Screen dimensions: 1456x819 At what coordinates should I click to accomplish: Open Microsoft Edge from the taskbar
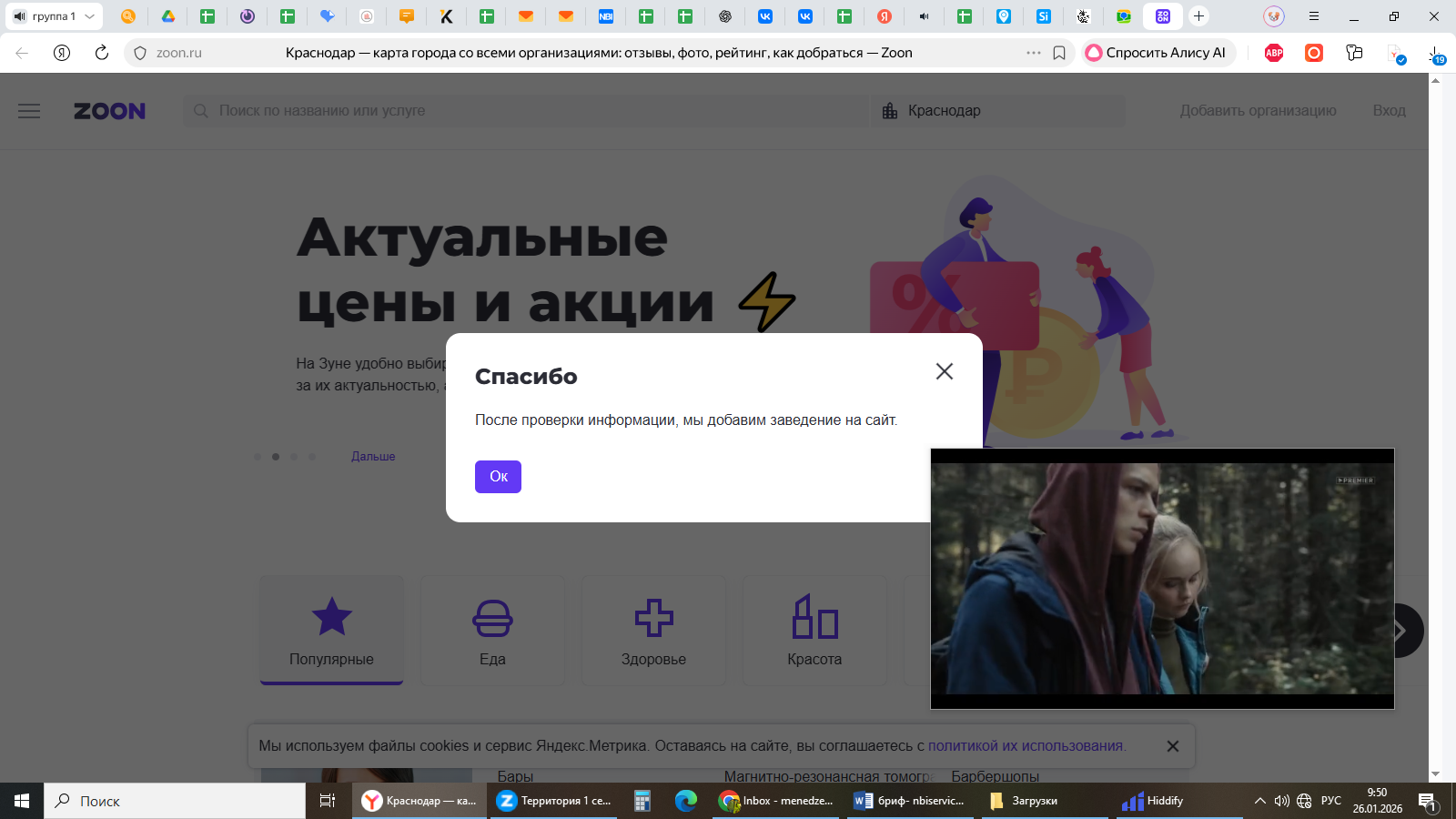[686, 801]
